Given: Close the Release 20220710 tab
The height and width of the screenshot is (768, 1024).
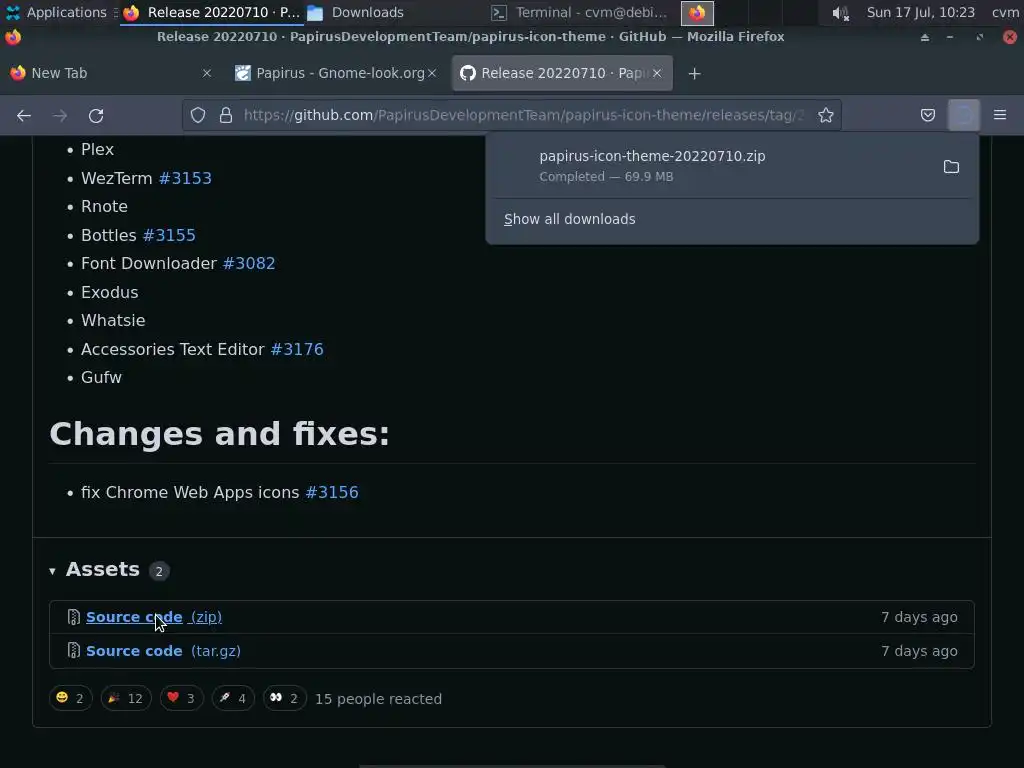Looking at the screenshot, I should coord(657,73).
